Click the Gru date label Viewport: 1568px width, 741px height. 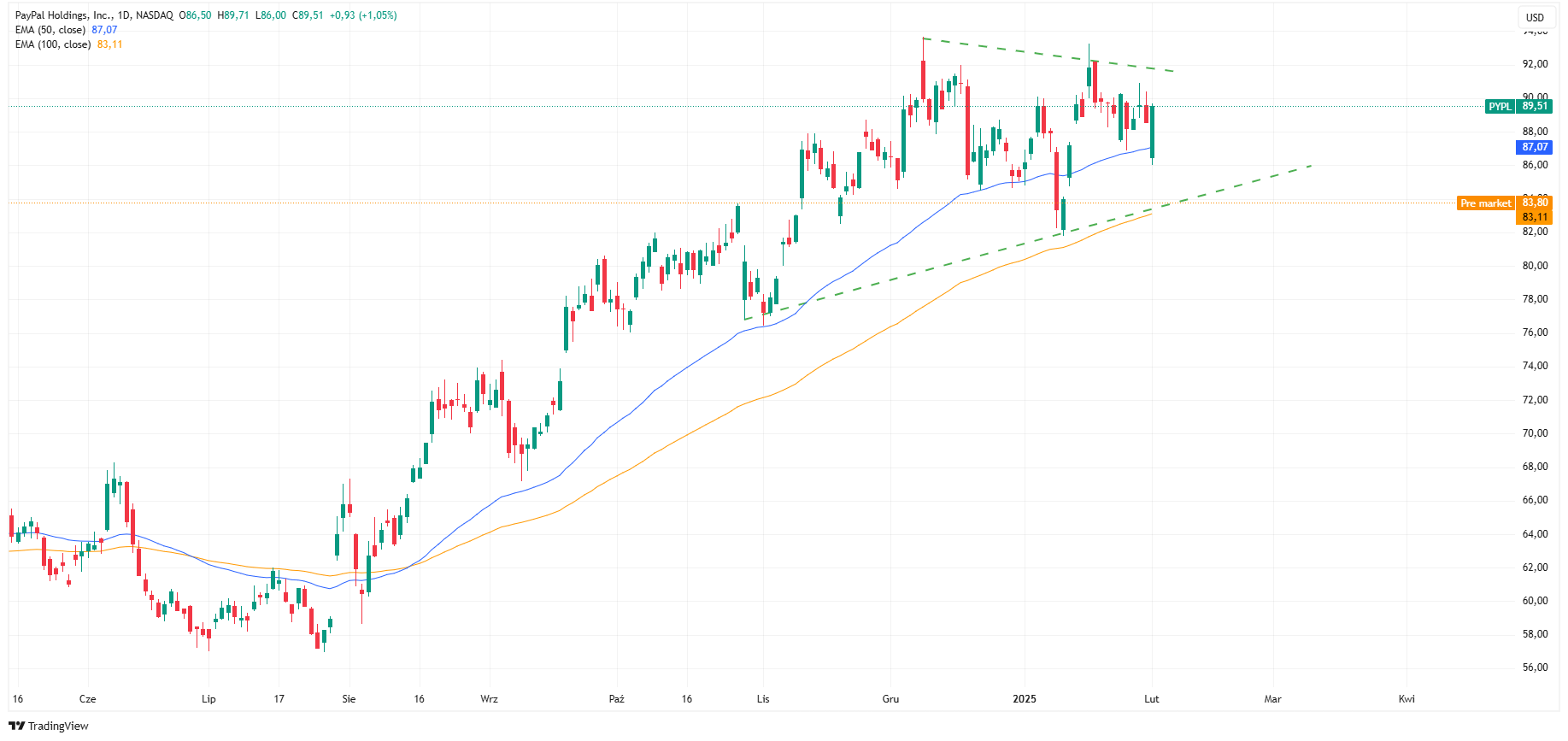(x=890, y=699)
